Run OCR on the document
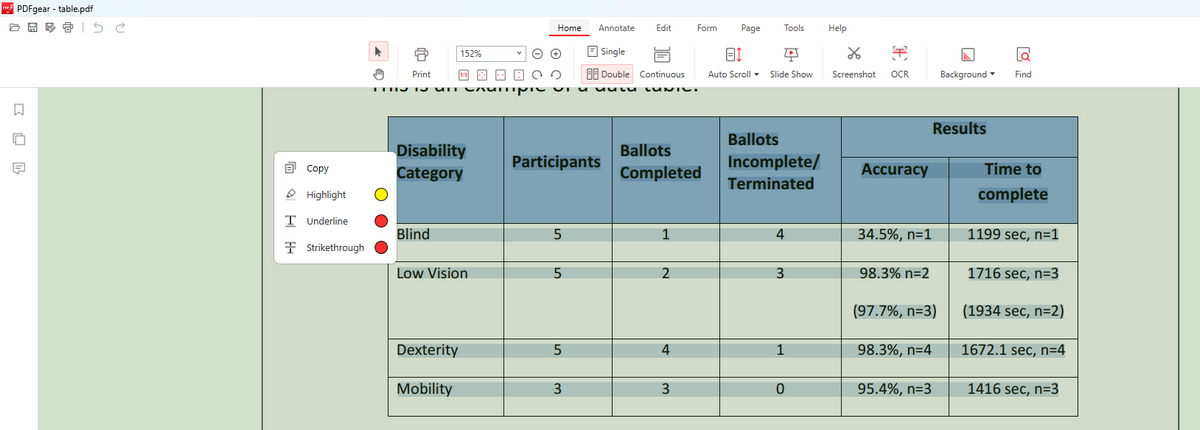1200x430 pixels. point(898,61)
